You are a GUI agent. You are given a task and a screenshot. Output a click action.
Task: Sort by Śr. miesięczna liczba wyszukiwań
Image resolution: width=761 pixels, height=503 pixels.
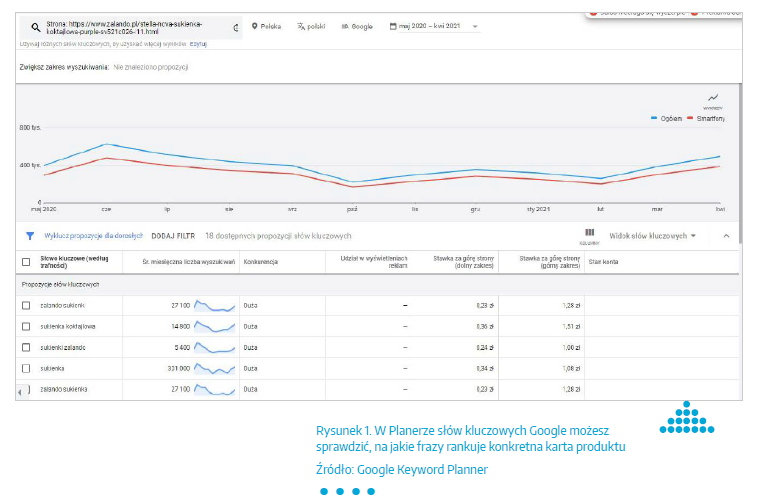pyautogui.click(x=188, y=262)
